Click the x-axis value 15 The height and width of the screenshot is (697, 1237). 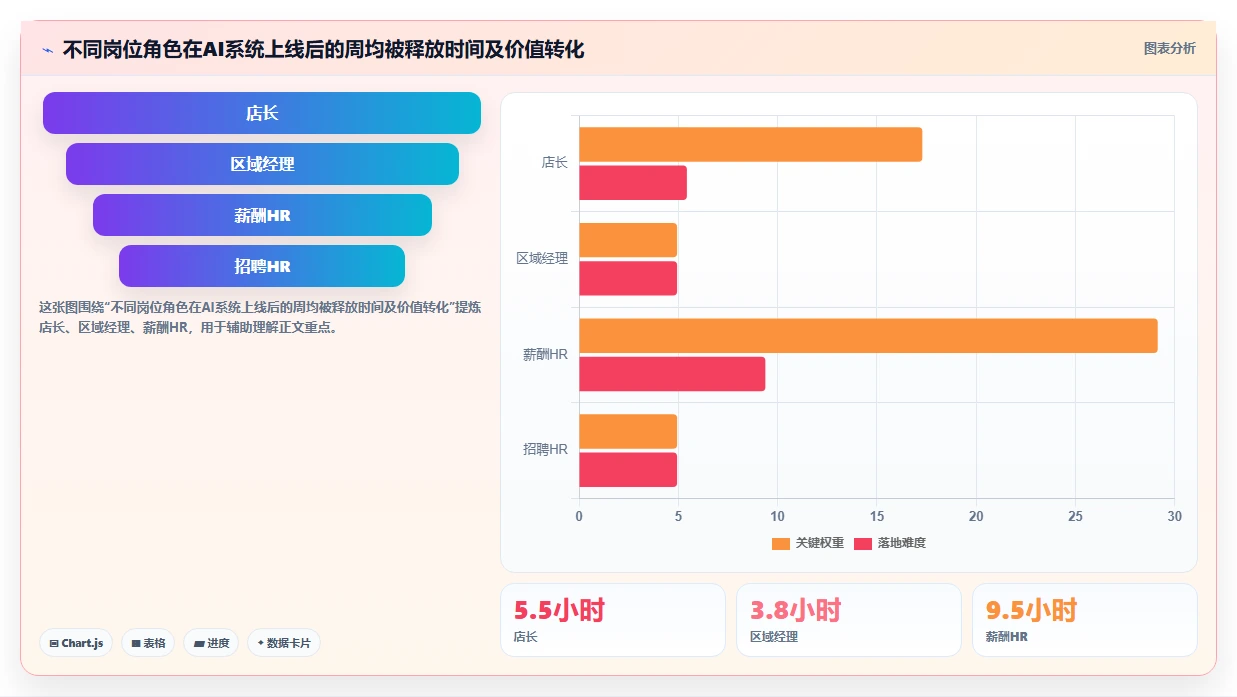[x=877, y=516]
